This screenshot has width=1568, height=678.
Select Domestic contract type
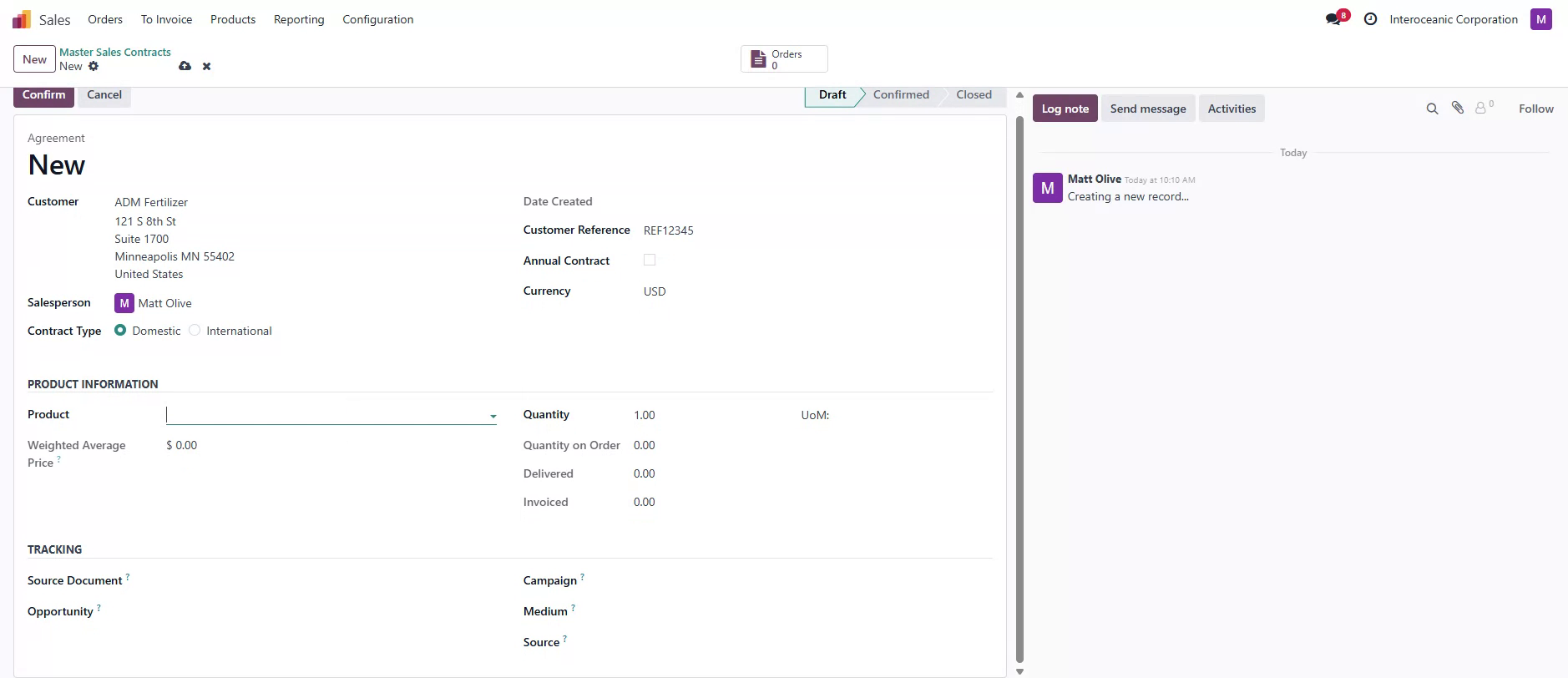120,331
